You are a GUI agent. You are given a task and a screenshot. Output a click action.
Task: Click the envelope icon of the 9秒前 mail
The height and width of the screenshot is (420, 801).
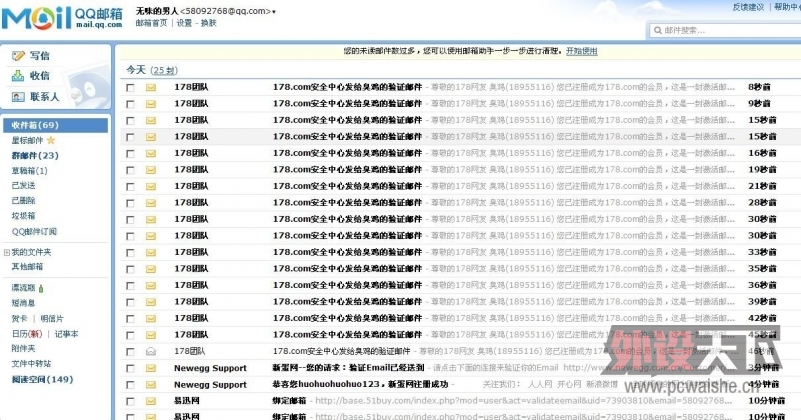coord(151,104)
